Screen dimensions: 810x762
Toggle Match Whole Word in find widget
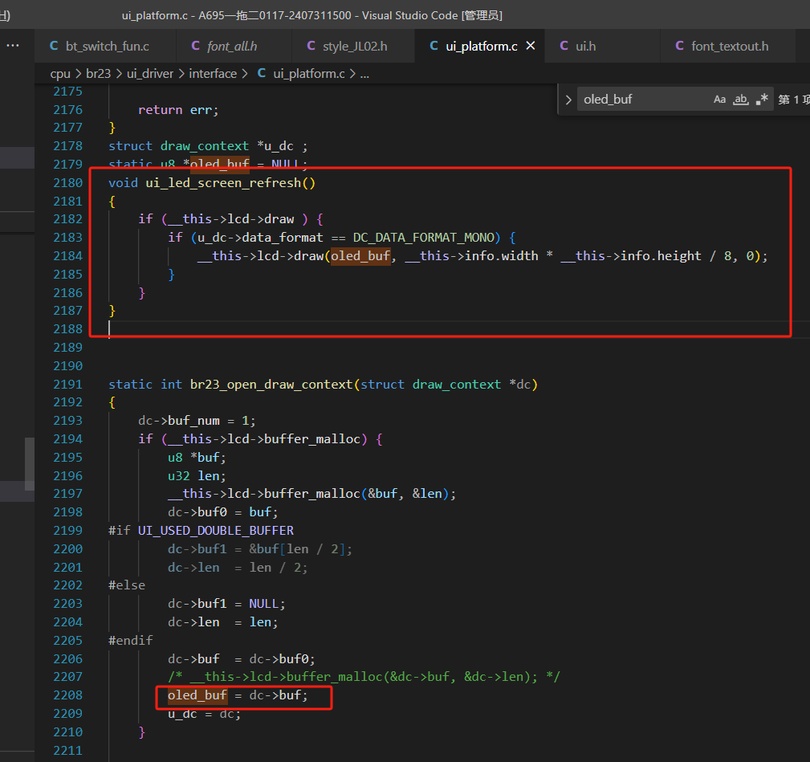(x=741, y=99)
